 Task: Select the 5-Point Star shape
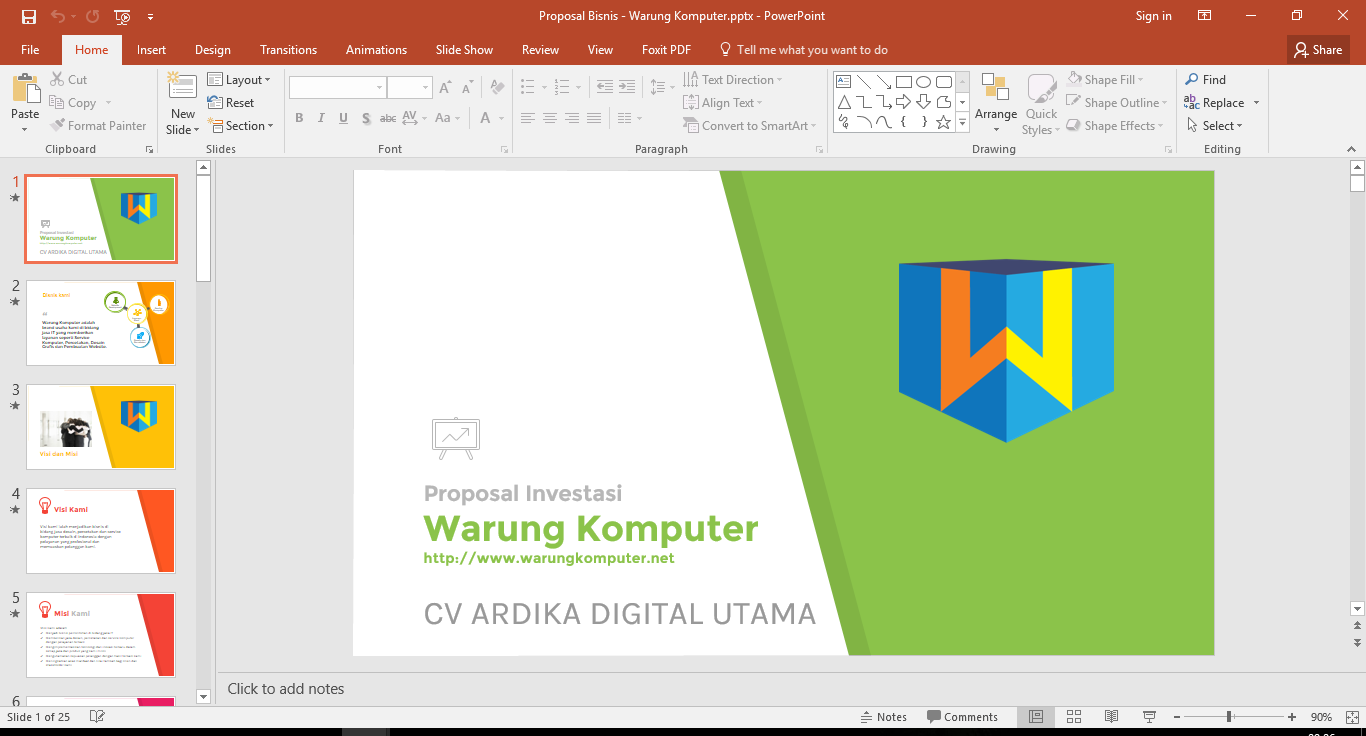(944, 122)
